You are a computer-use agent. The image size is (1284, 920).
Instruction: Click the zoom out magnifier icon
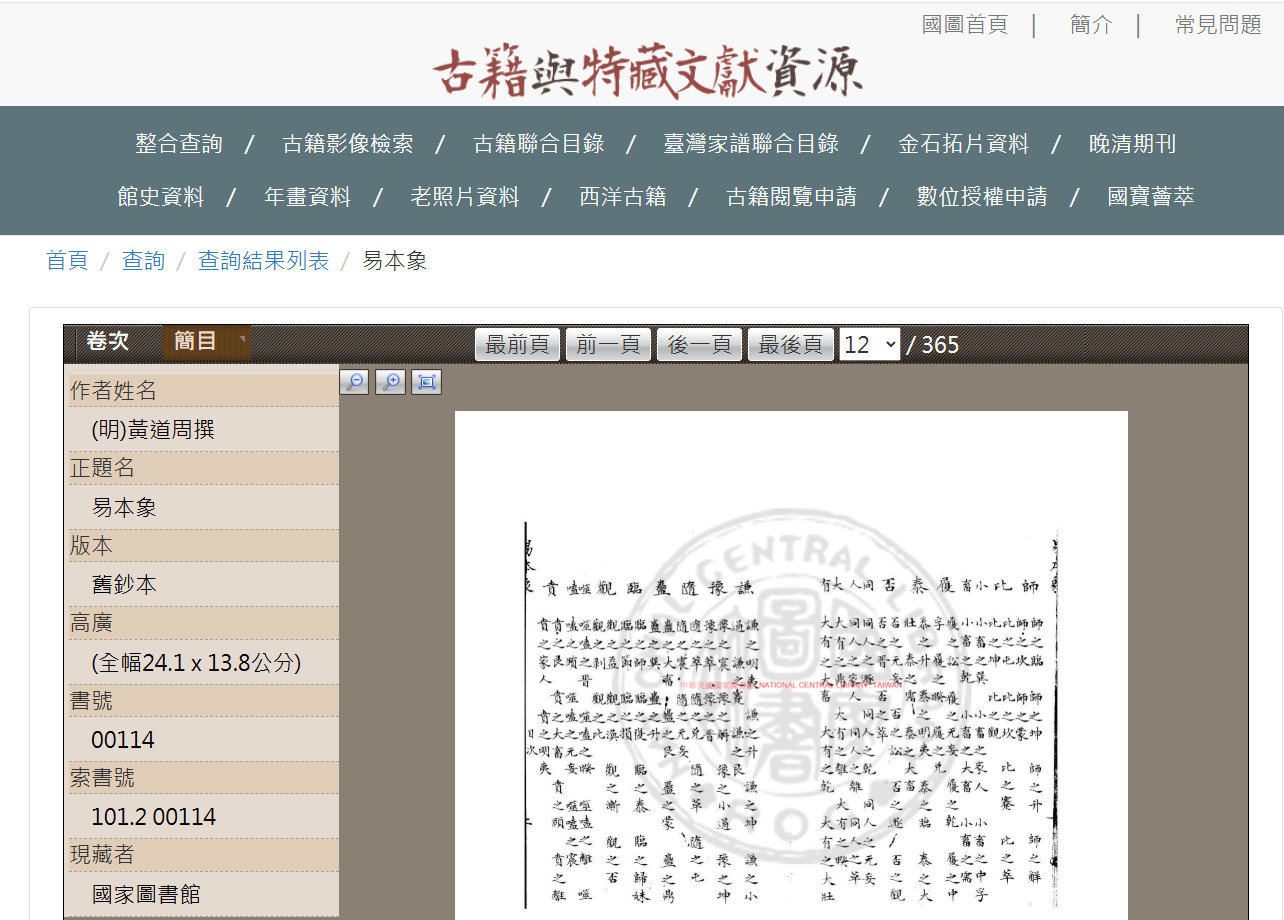click(x=354, y=381)
